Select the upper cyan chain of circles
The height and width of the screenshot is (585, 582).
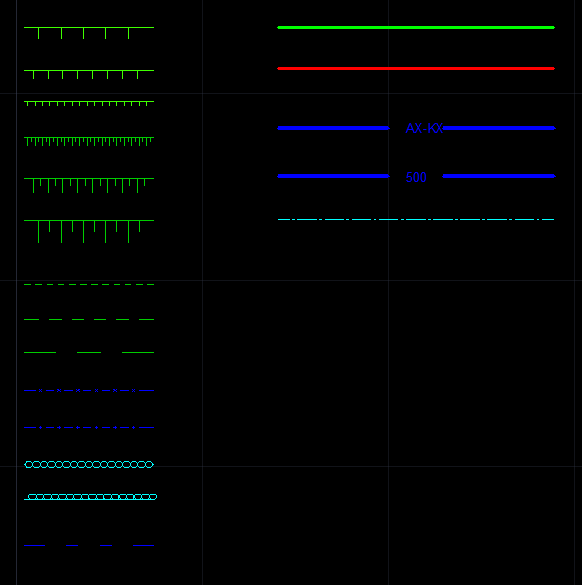click(89, 464)
